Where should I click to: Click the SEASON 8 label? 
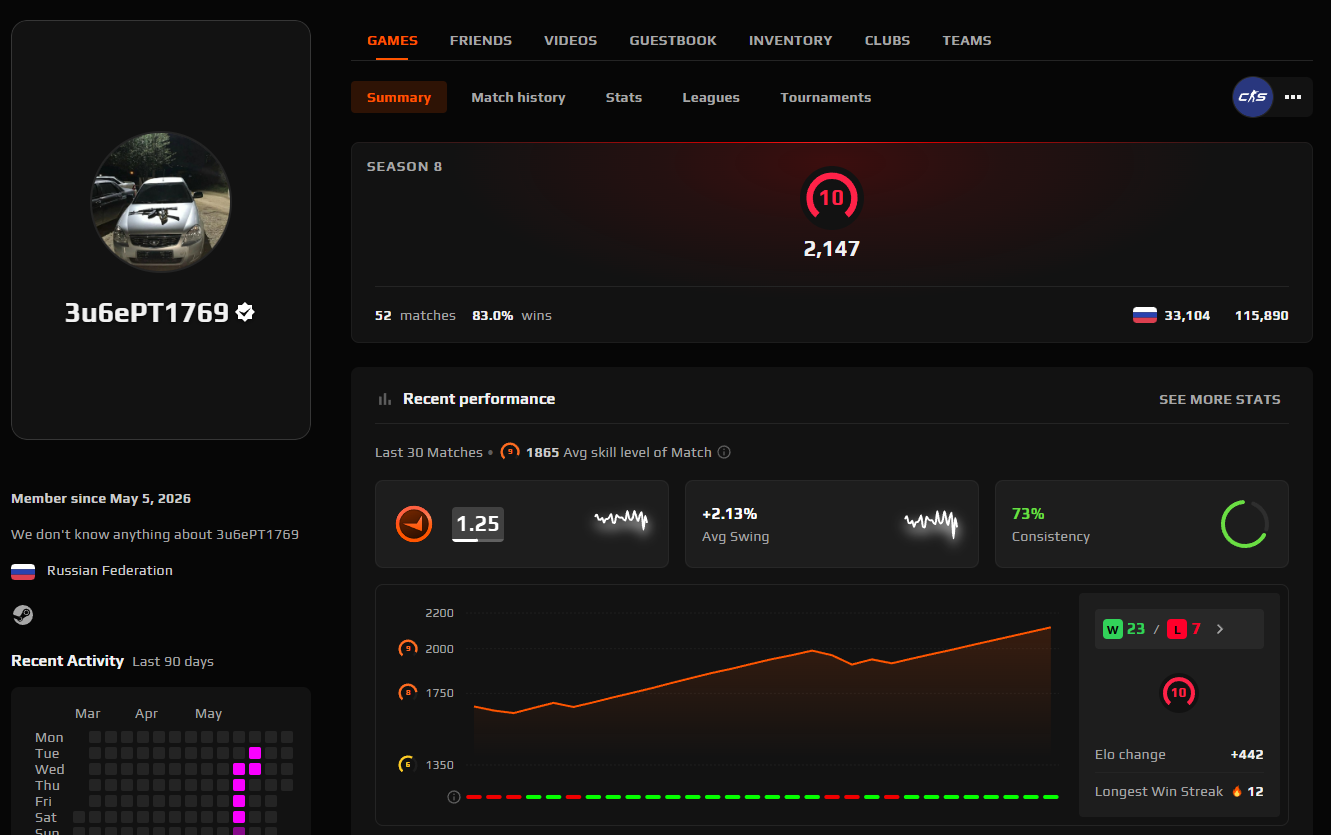[404, 167]
